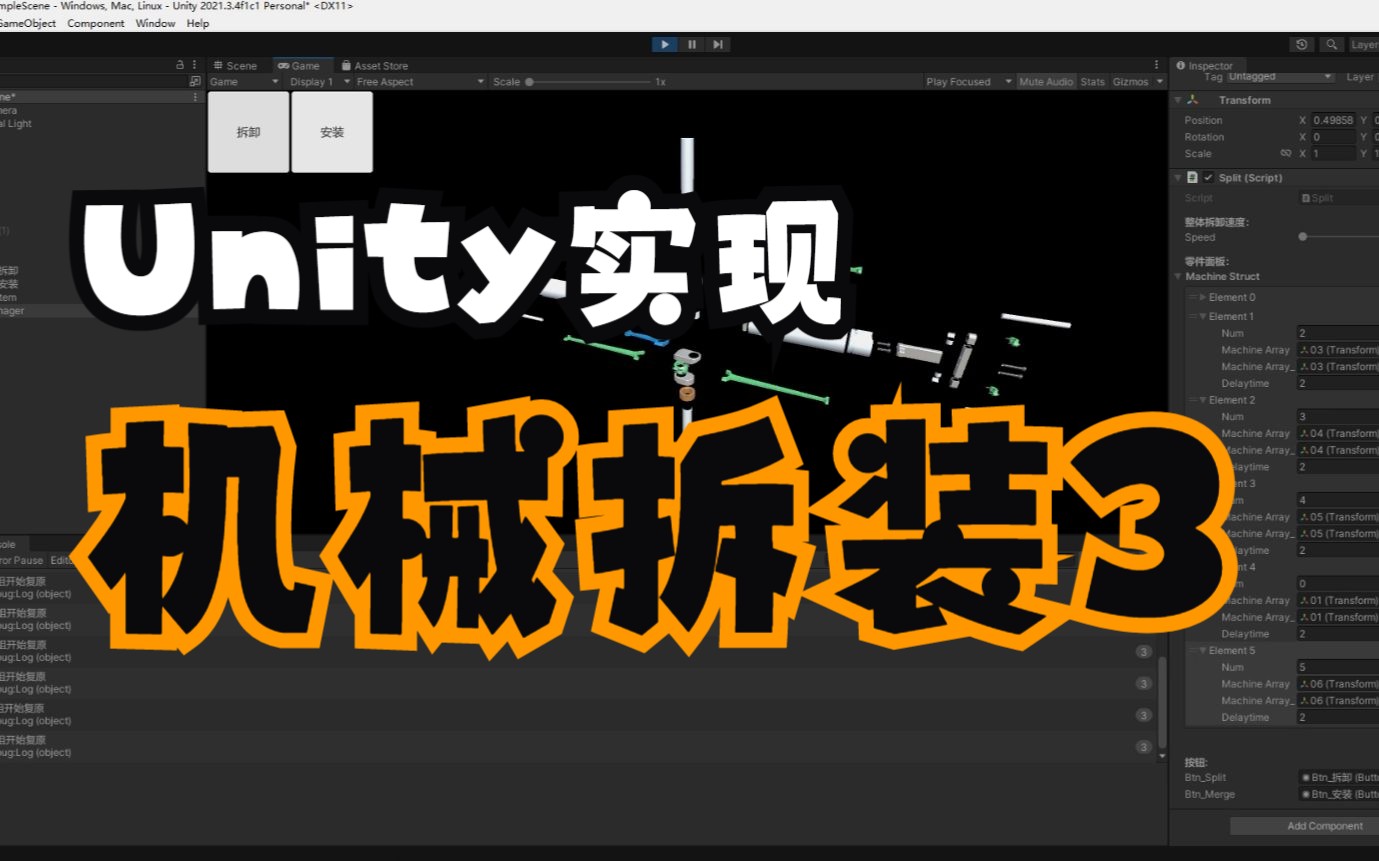Click the Hierarchy search-by-type icon
Image resolution: width=1379 pixels, height=861 pixels.
195,81
